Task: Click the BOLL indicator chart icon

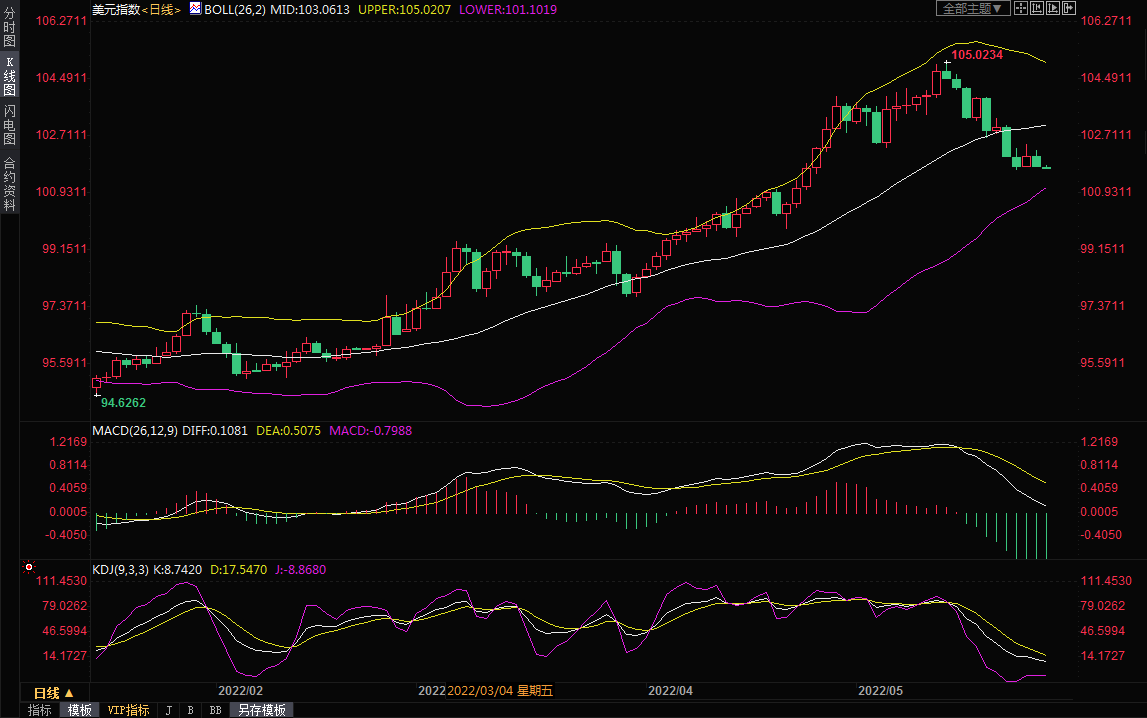Action: 195,9
